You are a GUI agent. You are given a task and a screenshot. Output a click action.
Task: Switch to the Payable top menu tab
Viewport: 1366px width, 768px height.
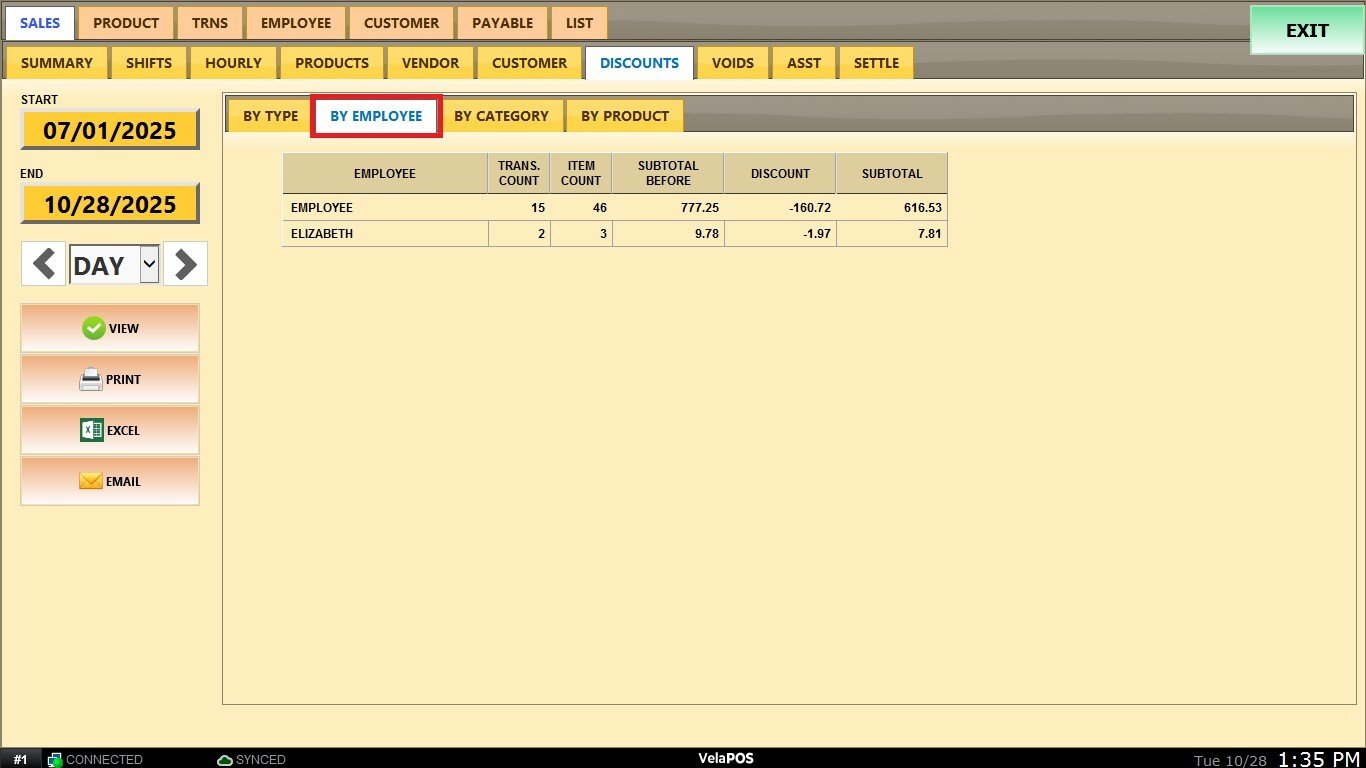coord(502,23)
